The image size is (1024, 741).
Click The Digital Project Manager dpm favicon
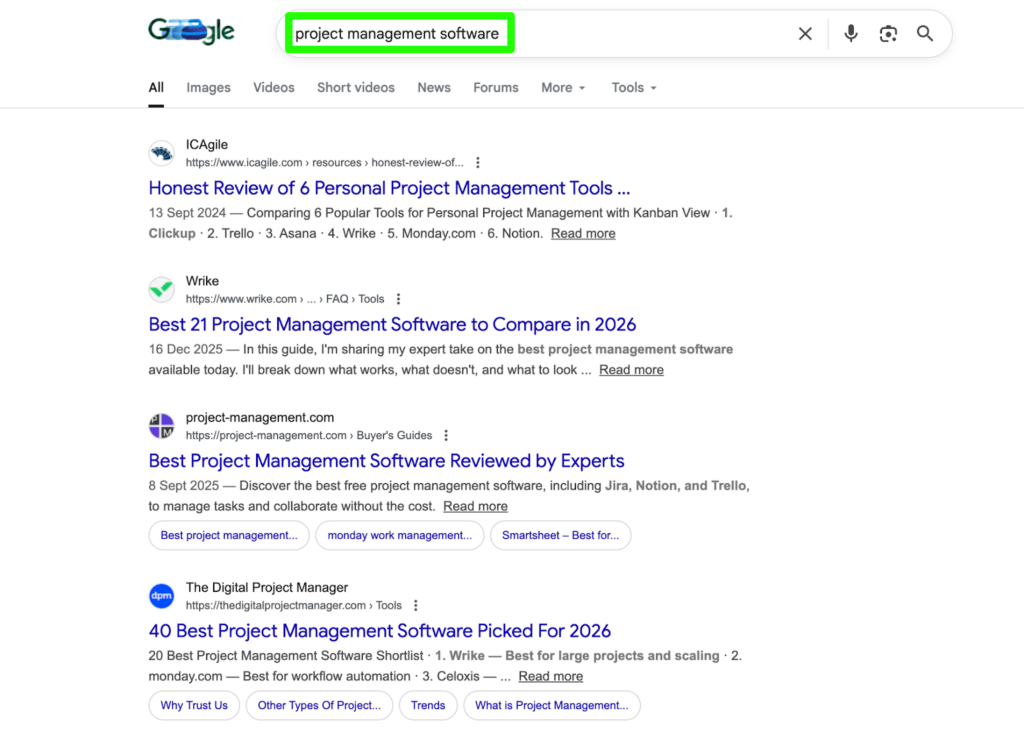[x=161, y=595]
